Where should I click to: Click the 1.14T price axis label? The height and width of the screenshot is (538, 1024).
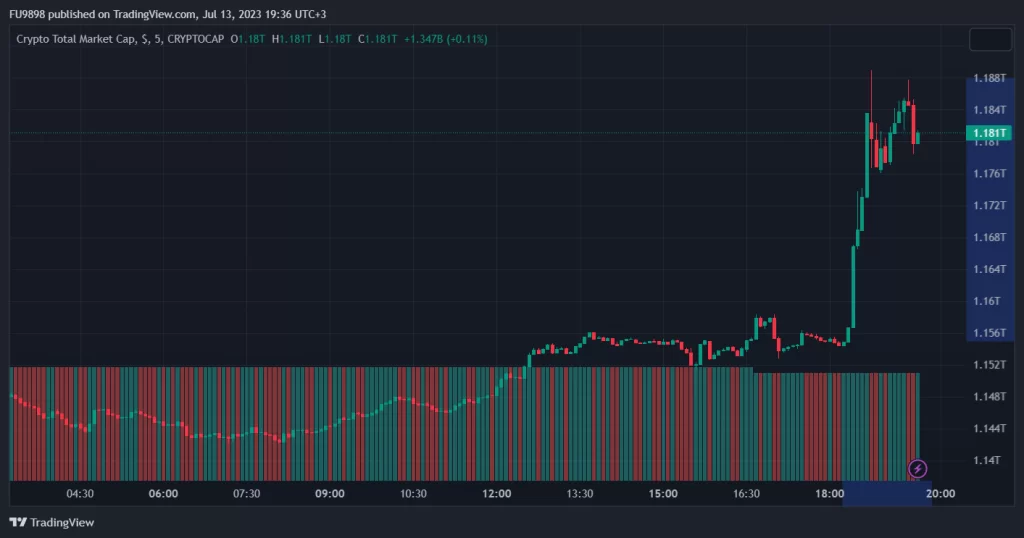point(988,460)
